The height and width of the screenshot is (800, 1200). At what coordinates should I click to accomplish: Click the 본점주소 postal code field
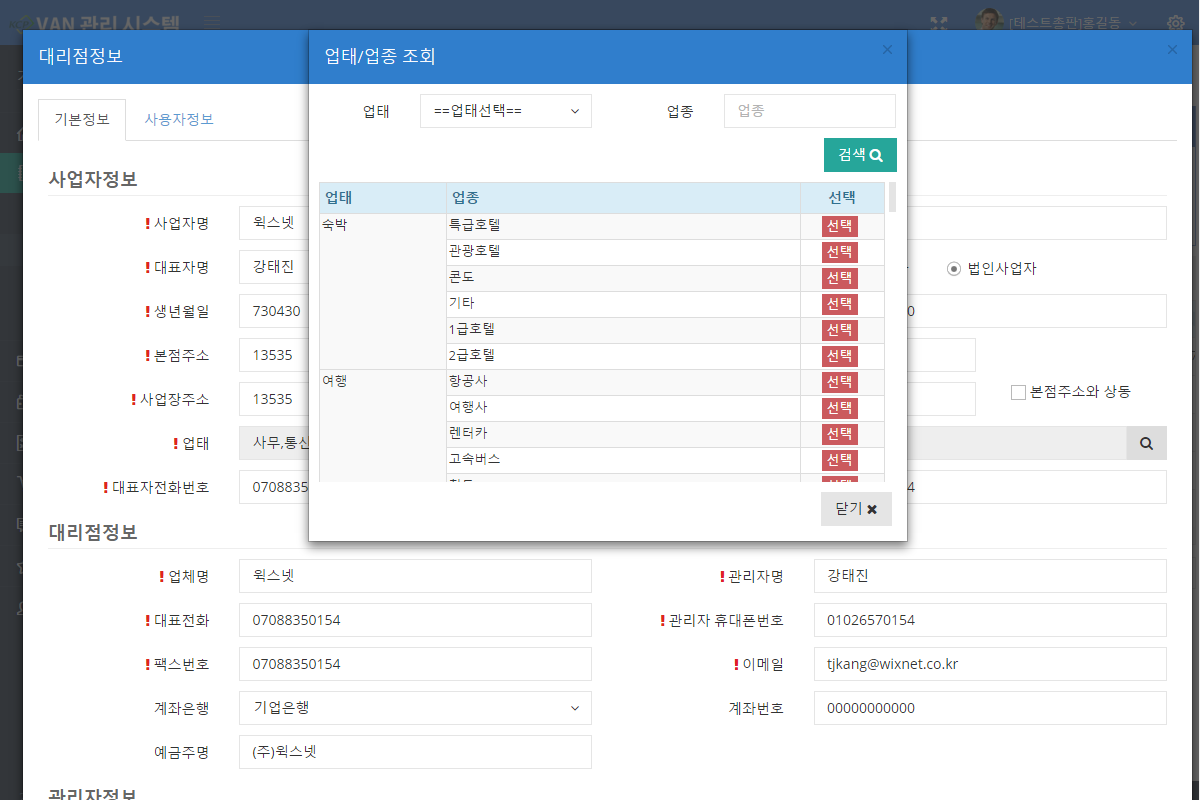274,355
